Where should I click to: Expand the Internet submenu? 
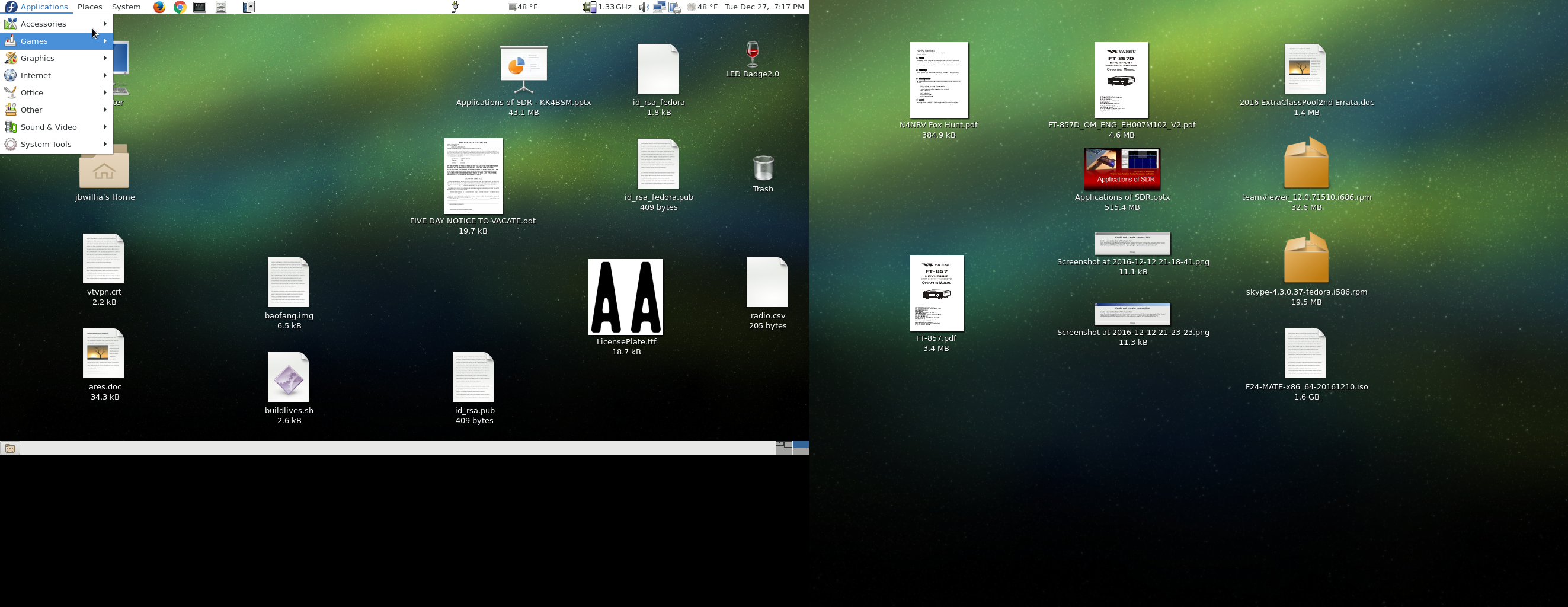[57, 75]
